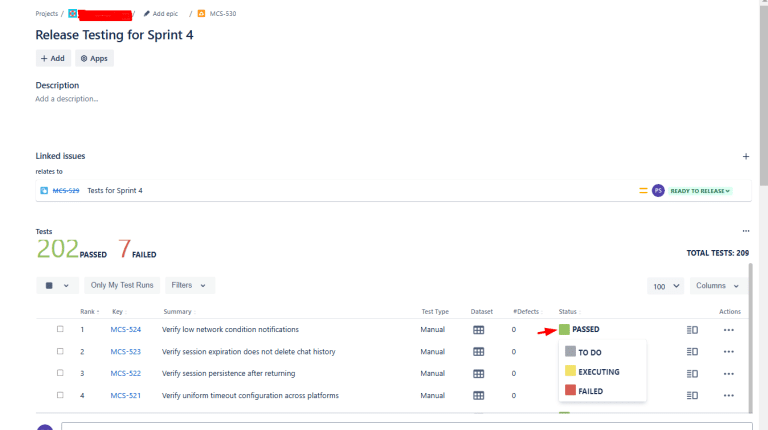The image size is (768, 430).
Task: Select checkbox for MCS-521 row
Action: [x=60, y=395]
